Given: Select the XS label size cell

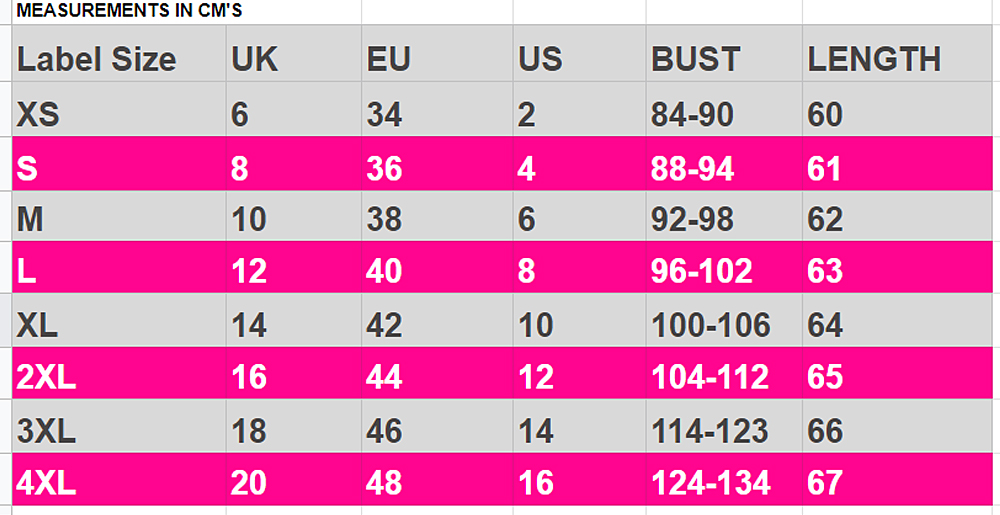Looking at the screenshot, I should click(38, 115).
